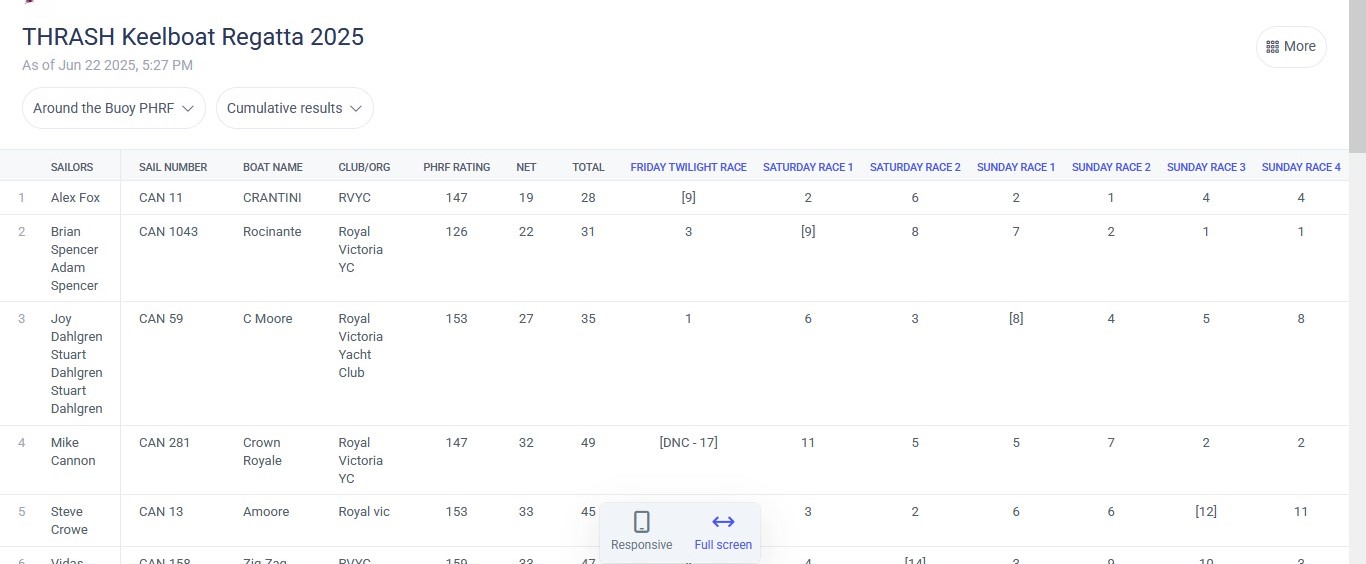
Task: View Saturday Race 2 results
Action: (915, 167)
